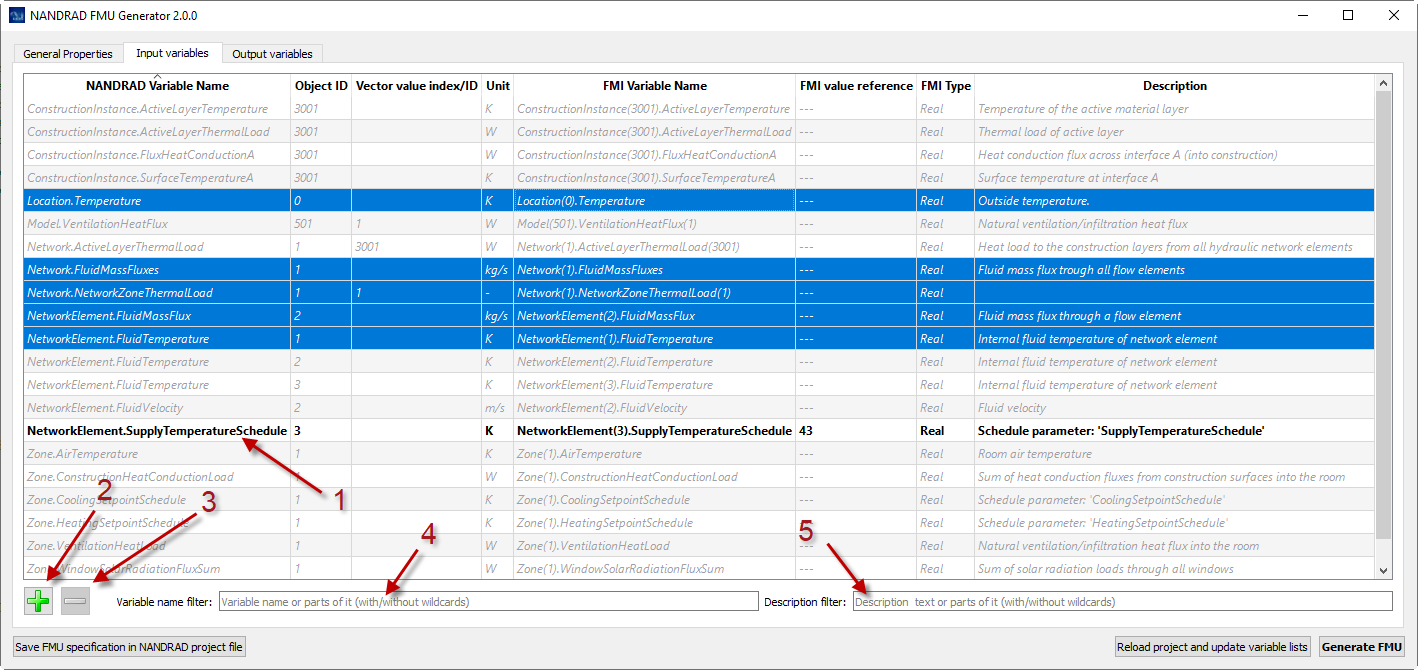The height and width of the screenshot is (670, 1418).
Task: Click Description column header
Action: pyautogui.click(x=1175, y=86)
